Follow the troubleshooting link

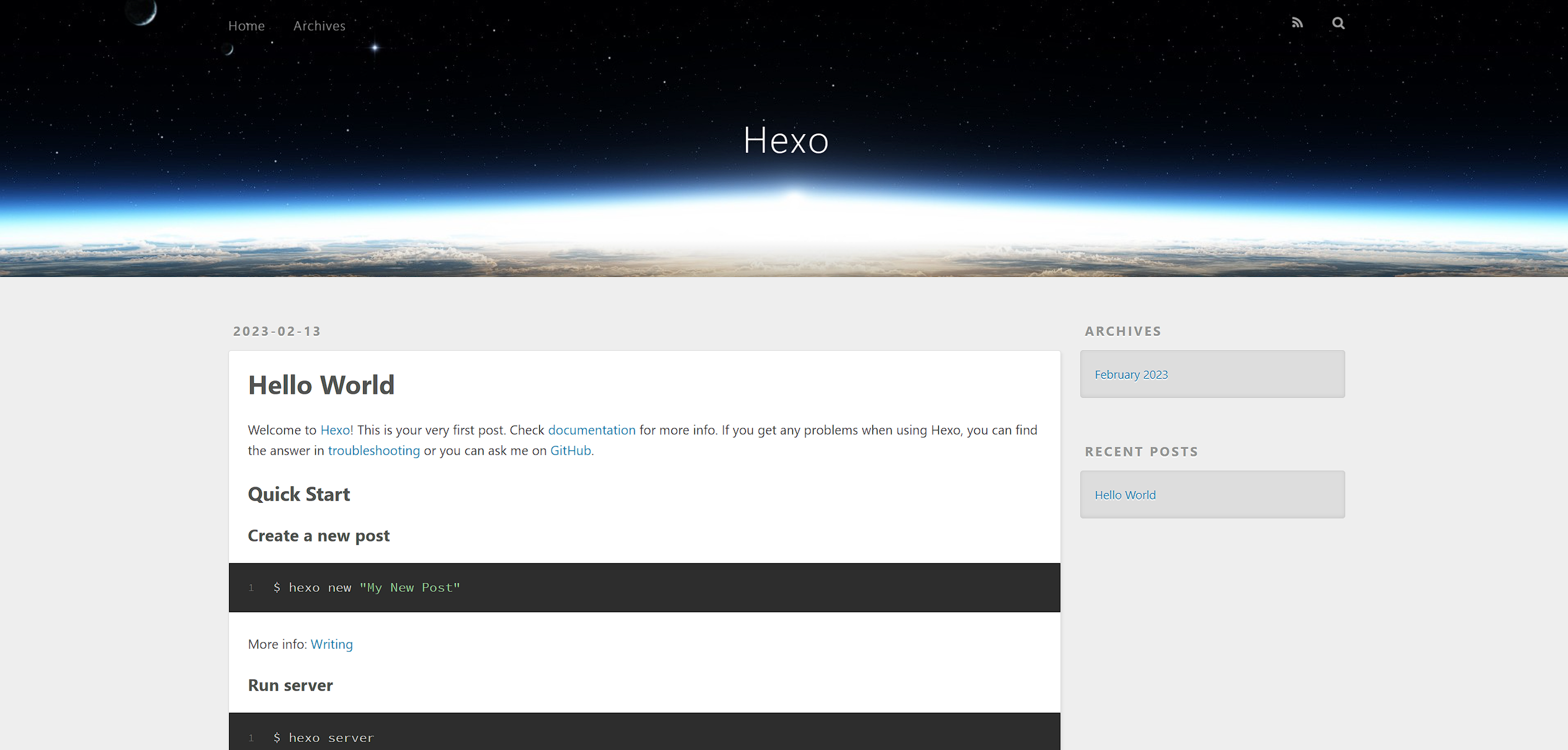point(374,451)
